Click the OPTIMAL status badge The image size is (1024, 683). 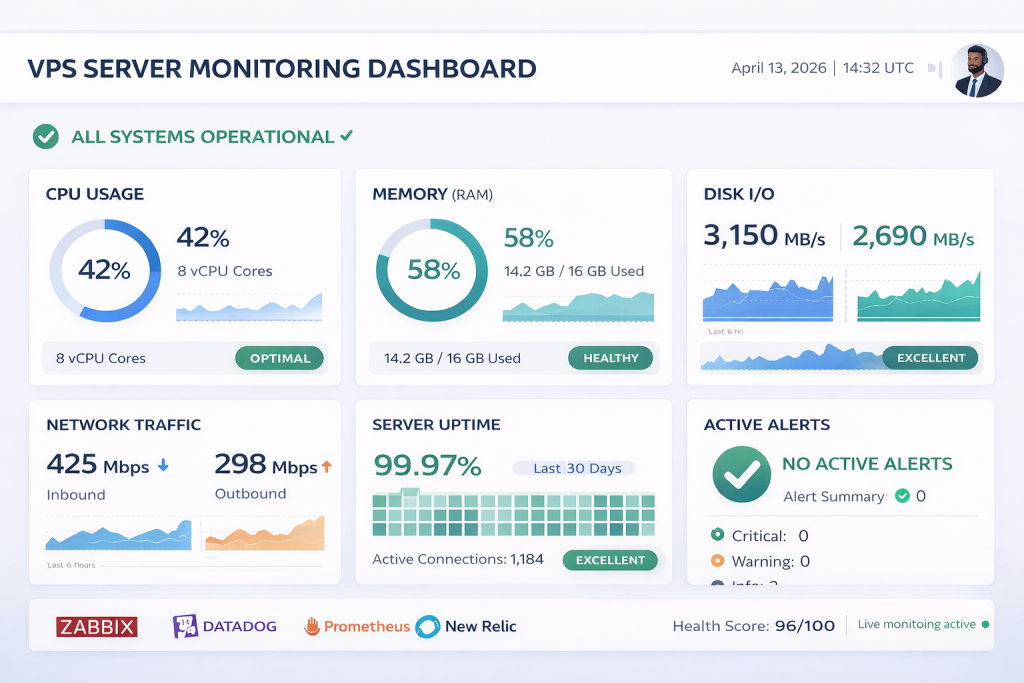tap(280, 358)
